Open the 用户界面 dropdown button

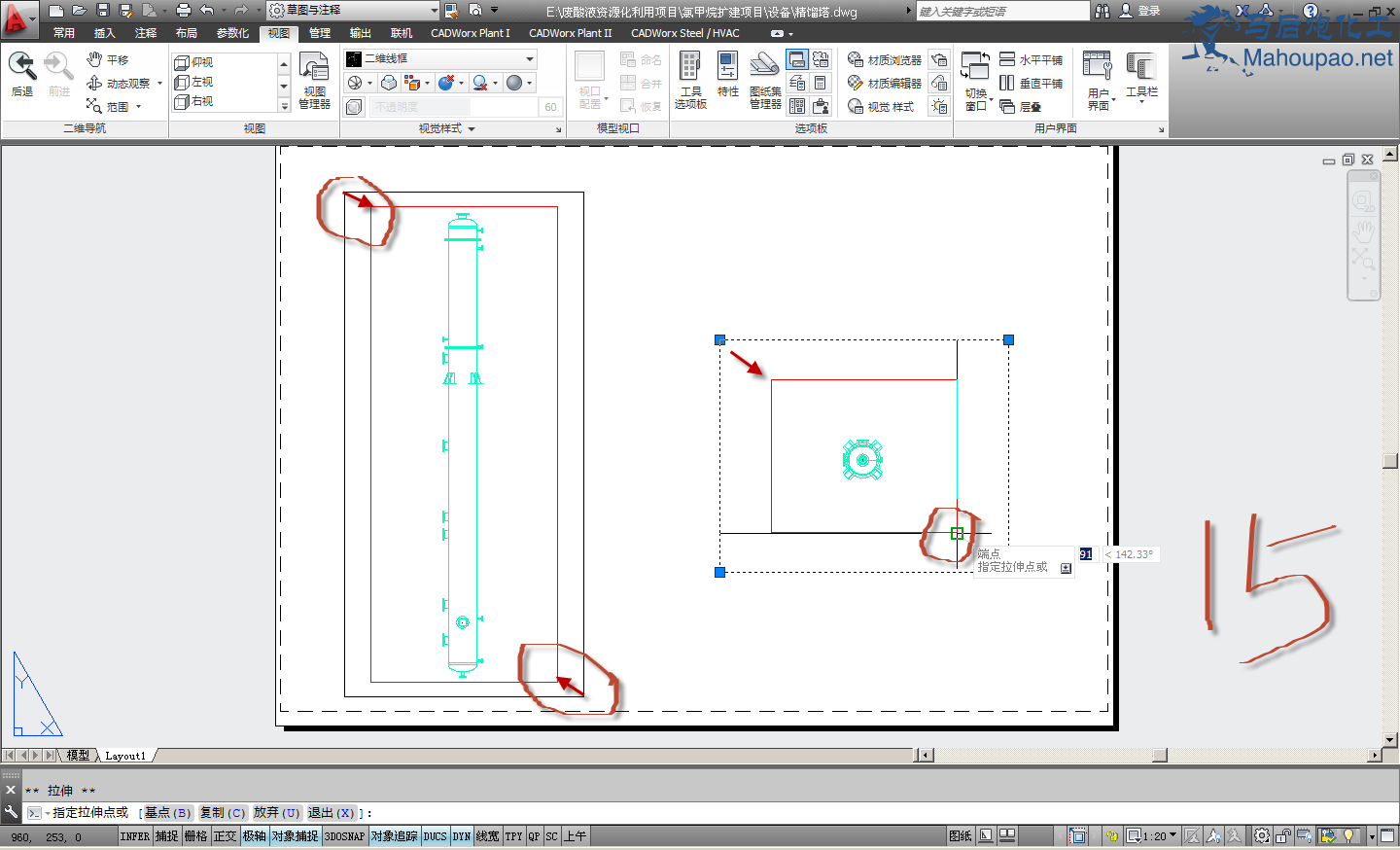[1098, 82]
